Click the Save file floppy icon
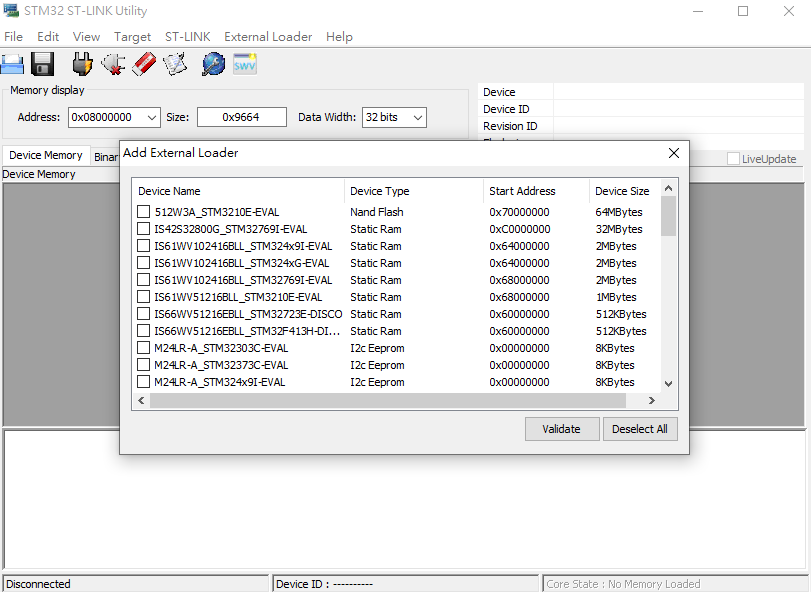This screenshot has height=592, width=812. 42,65
